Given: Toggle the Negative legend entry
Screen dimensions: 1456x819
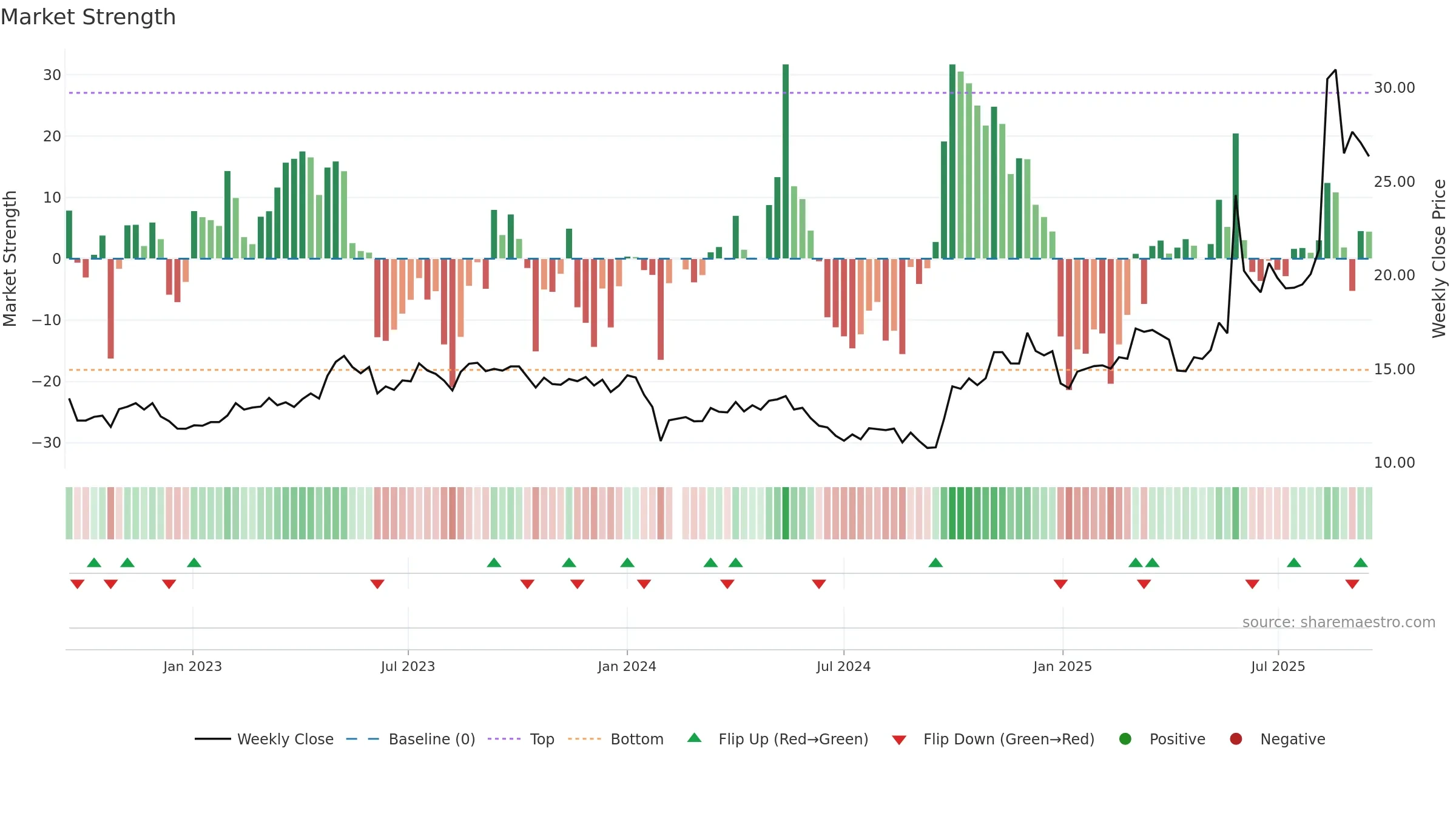Looking at the screenshot, I should 1277,739.
